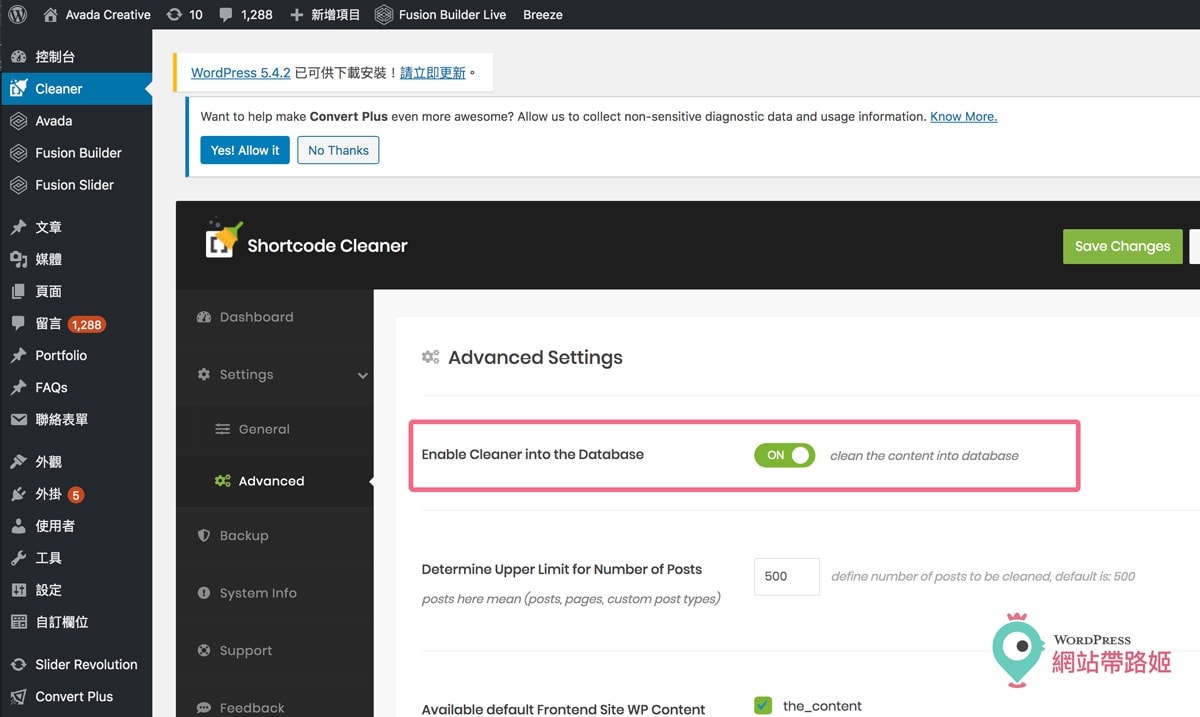The image size is (1200, 717).
Task: Open the updates icon showing 10
Action: (174, 15)
